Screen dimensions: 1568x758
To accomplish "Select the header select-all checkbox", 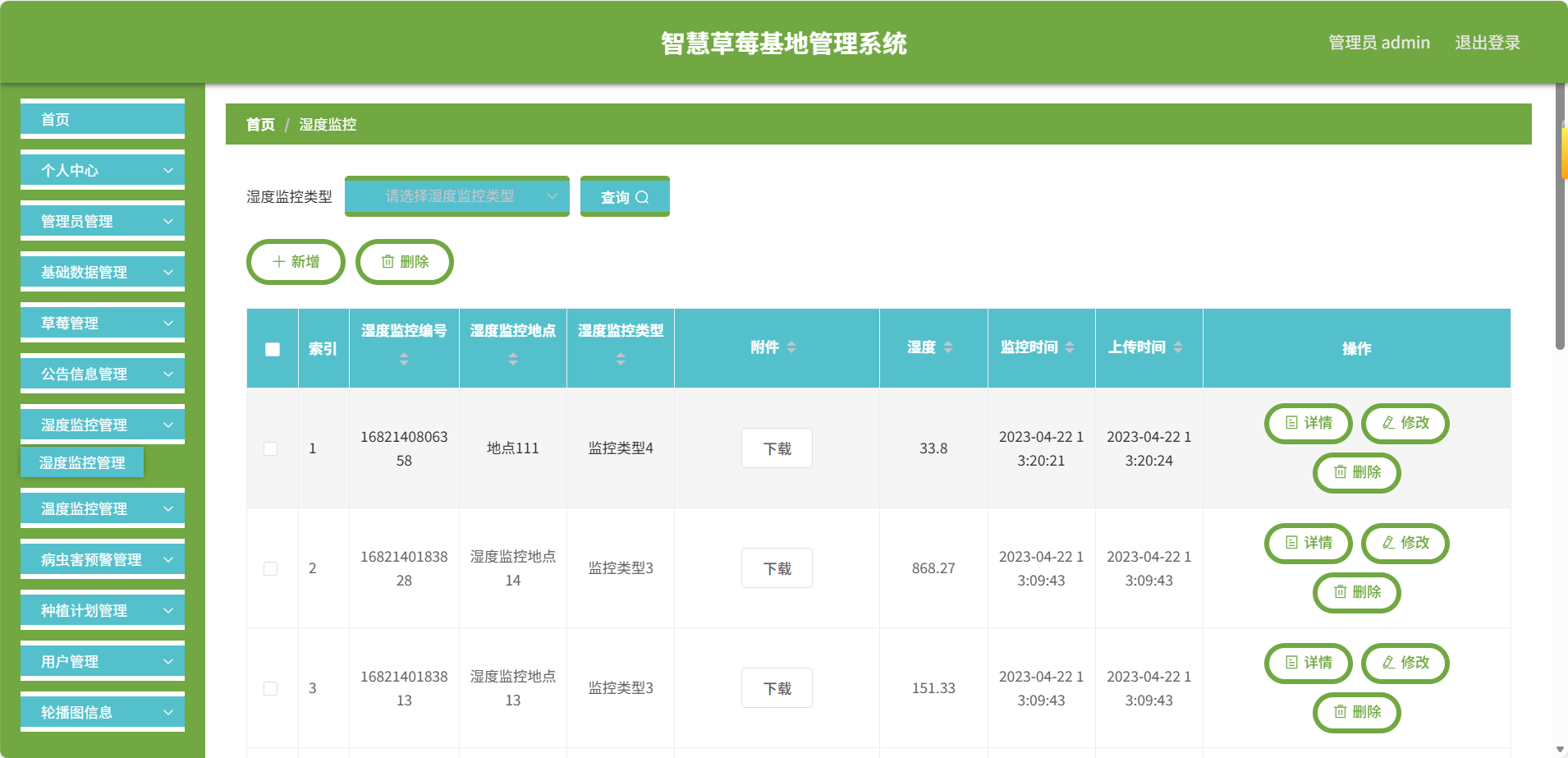I will pyautogui.click(x=273, y=349).
